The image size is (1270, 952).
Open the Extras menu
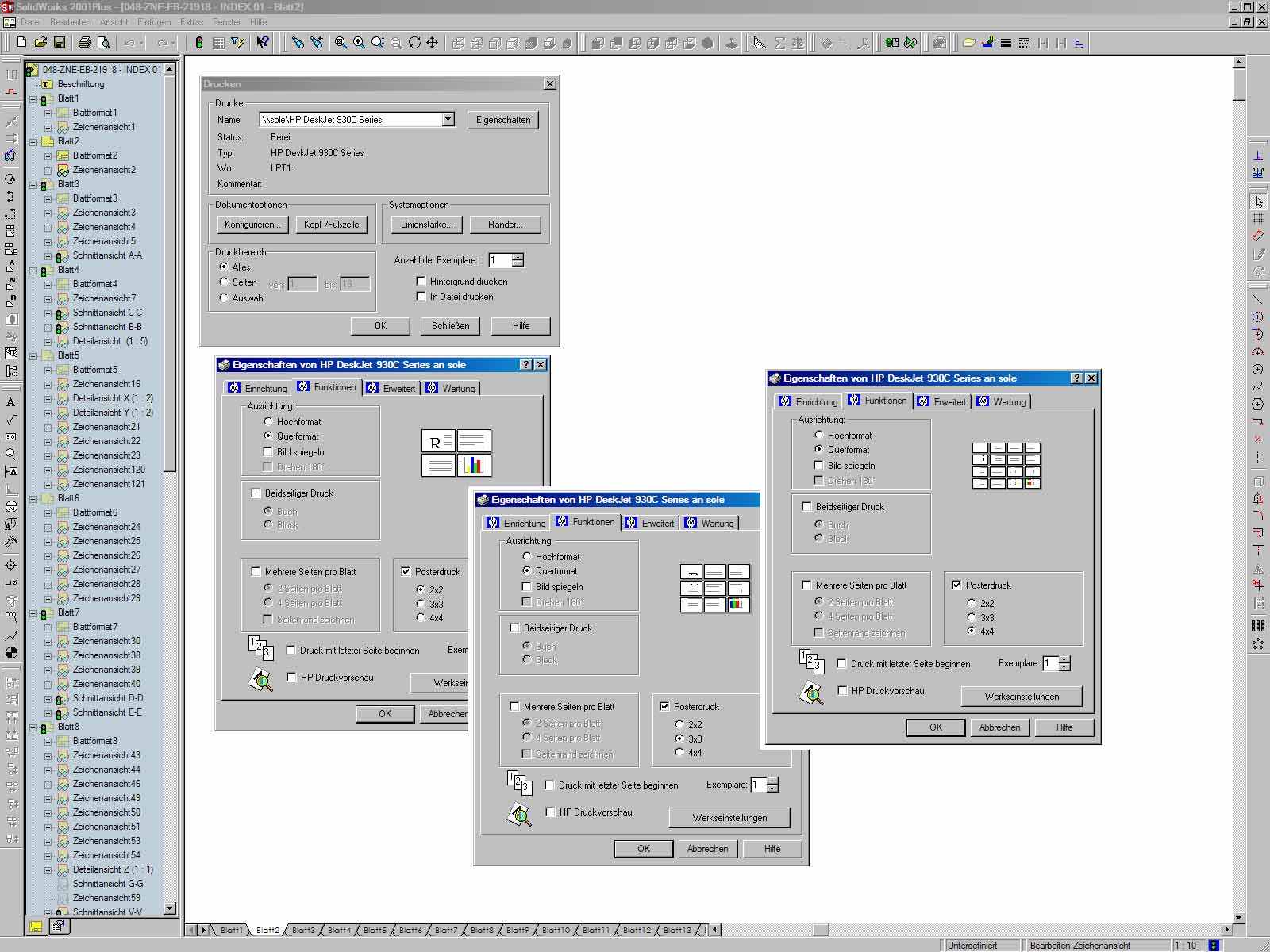point(191,22)
